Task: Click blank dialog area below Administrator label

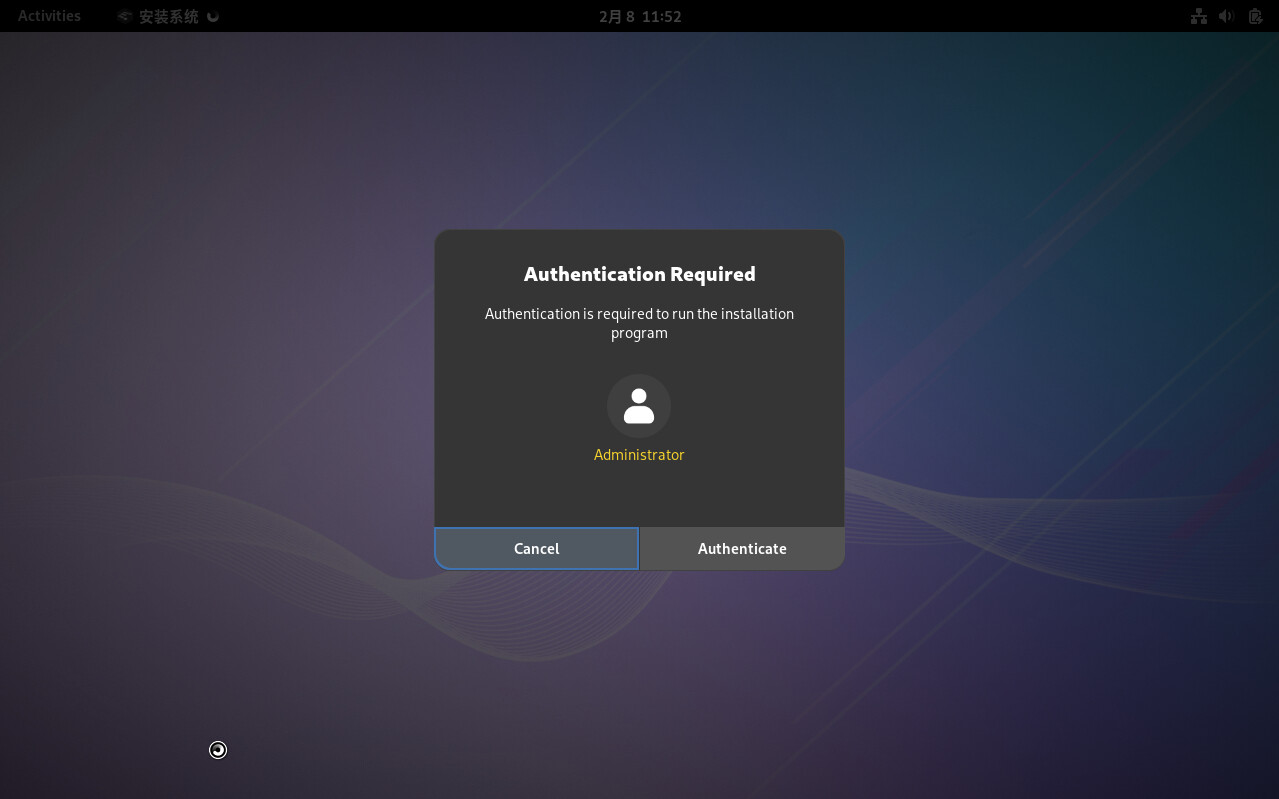Action: [639, 495]
